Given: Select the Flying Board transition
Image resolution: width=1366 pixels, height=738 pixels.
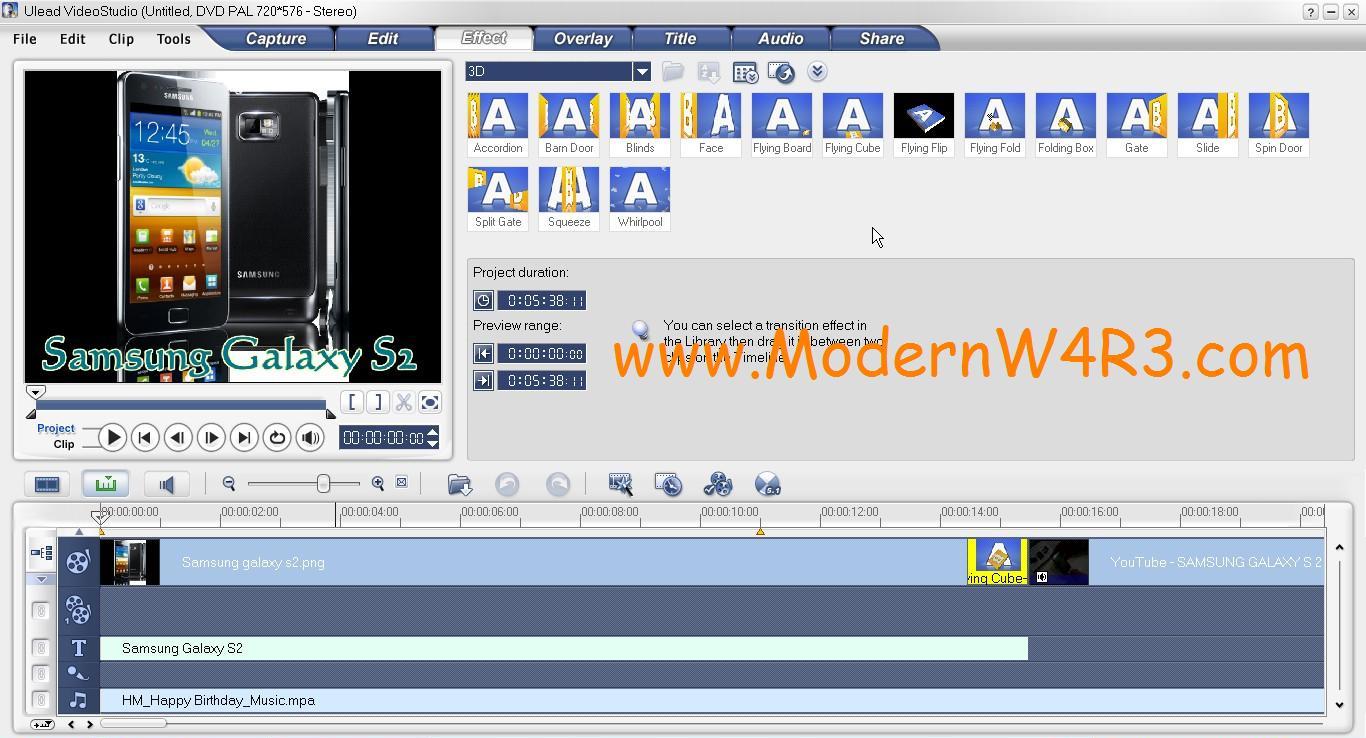Looking at the screenshot, I should (782, 124).
